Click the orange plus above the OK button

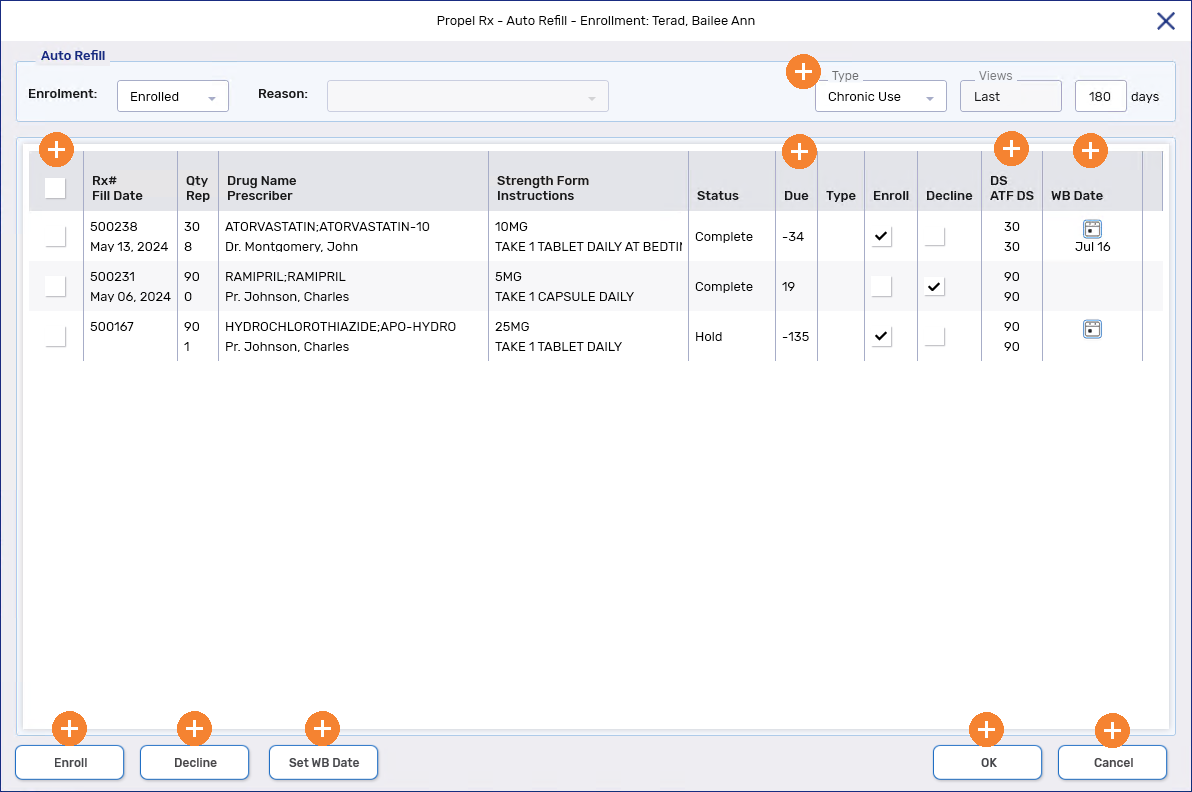986,729
